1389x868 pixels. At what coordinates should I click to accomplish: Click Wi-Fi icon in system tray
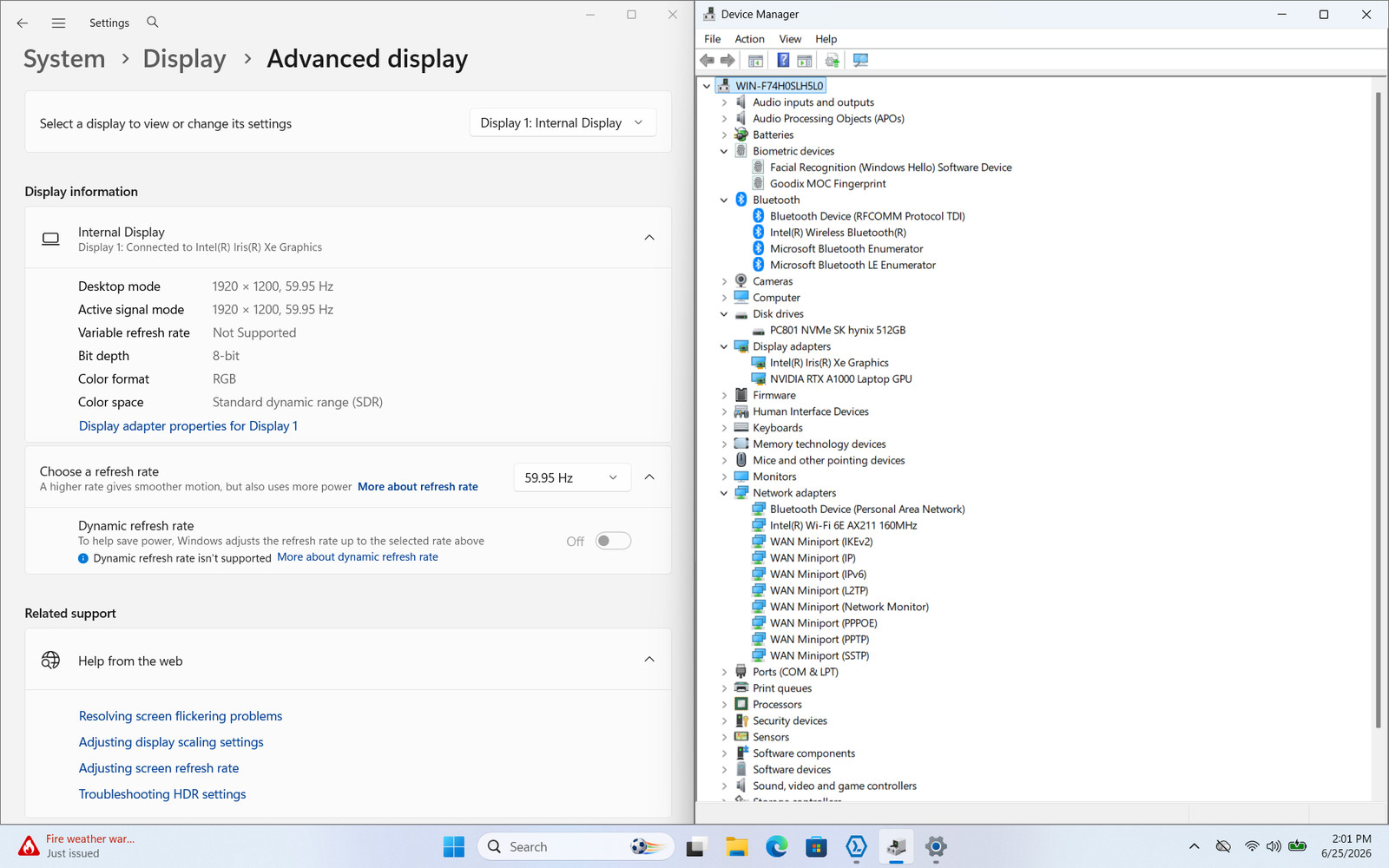point(1252,846)
